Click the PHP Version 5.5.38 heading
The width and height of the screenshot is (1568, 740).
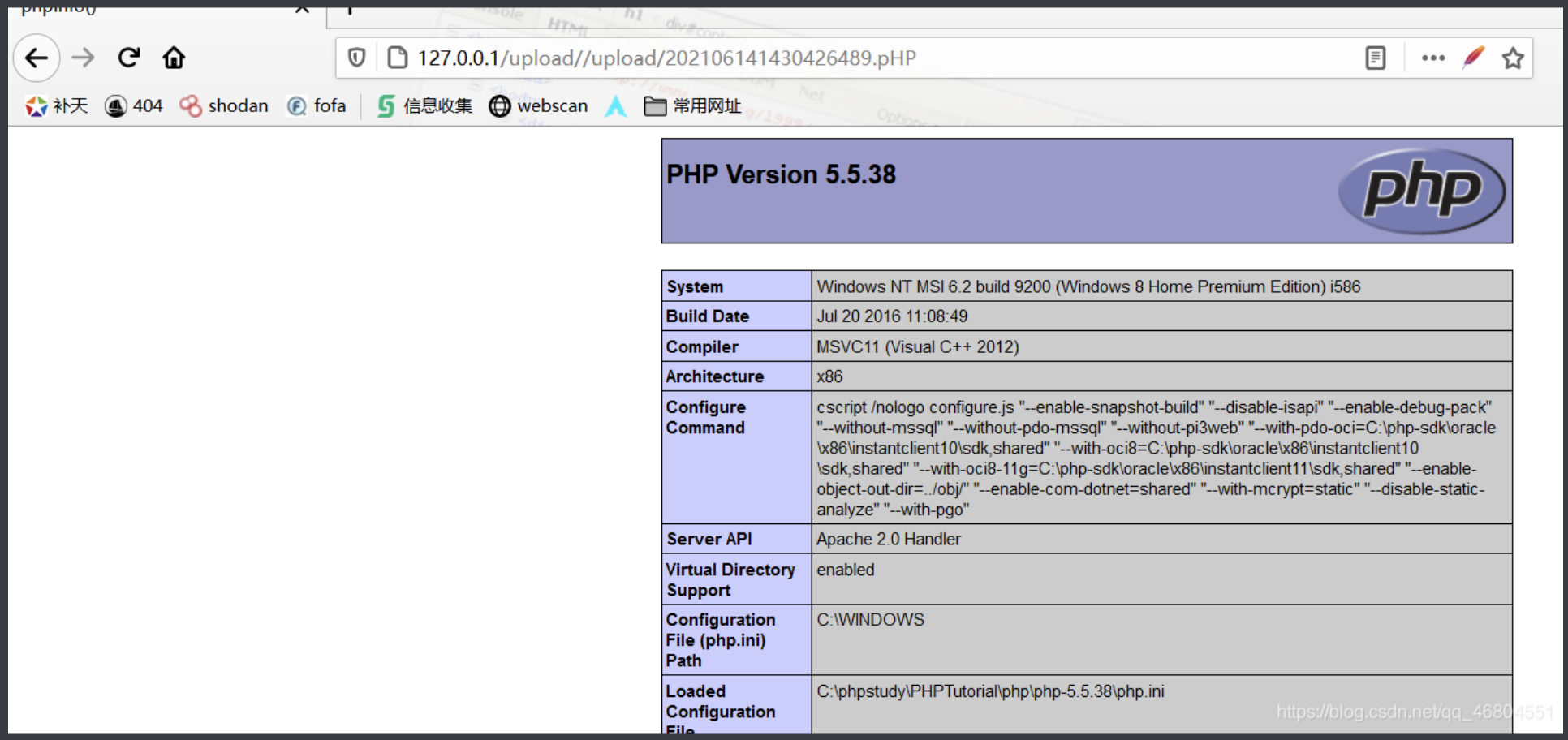[781, 174]
